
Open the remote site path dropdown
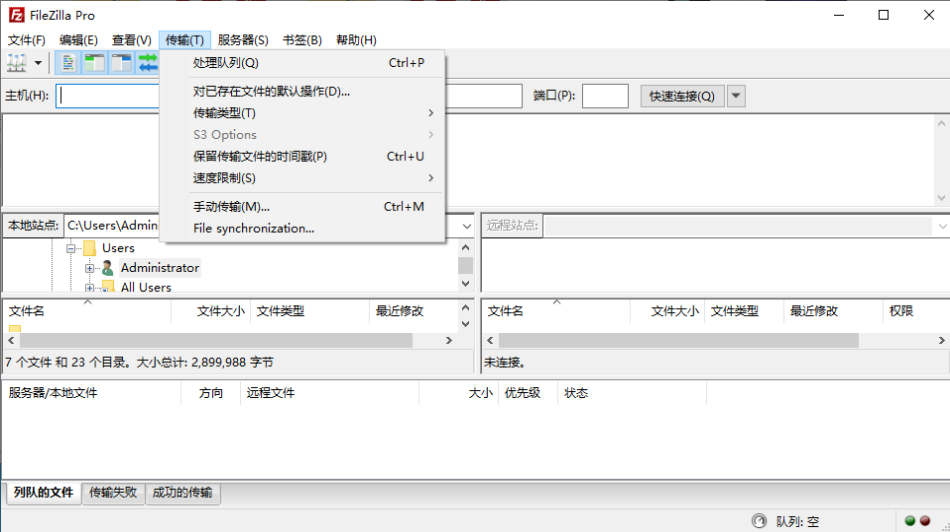(942, 226)
